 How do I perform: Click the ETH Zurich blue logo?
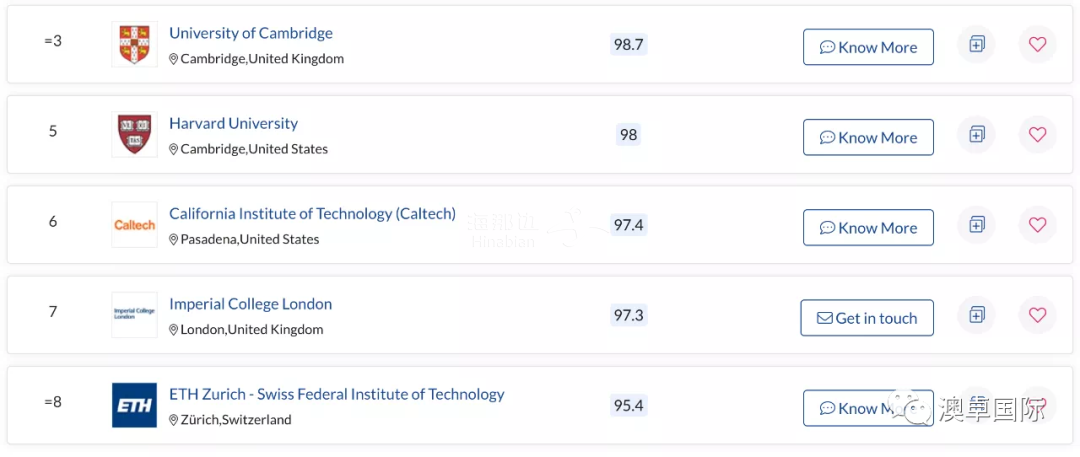pyautogui.click(x=134, y=406)
